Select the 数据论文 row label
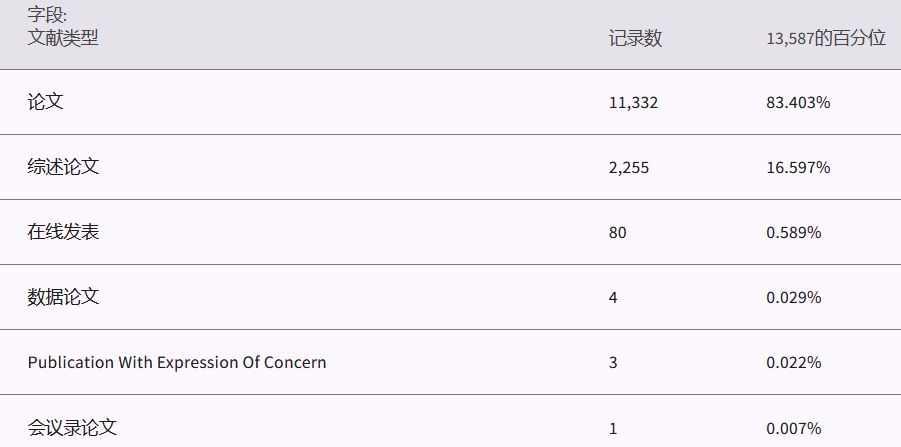Viewport: 901px width, 447px height. (x=63, y=297)
